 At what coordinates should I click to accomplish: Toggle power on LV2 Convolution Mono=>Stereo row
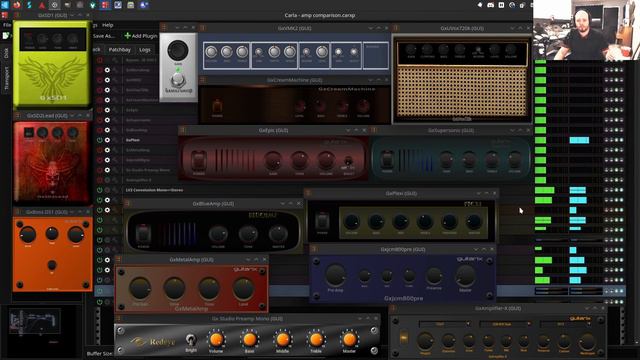coord(100,190)
